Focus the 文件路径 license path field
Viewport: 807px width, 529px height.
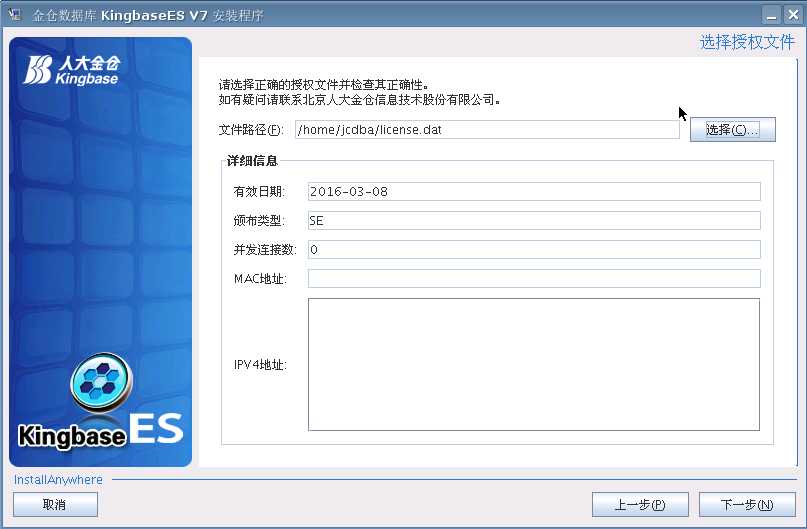point(487,130)
